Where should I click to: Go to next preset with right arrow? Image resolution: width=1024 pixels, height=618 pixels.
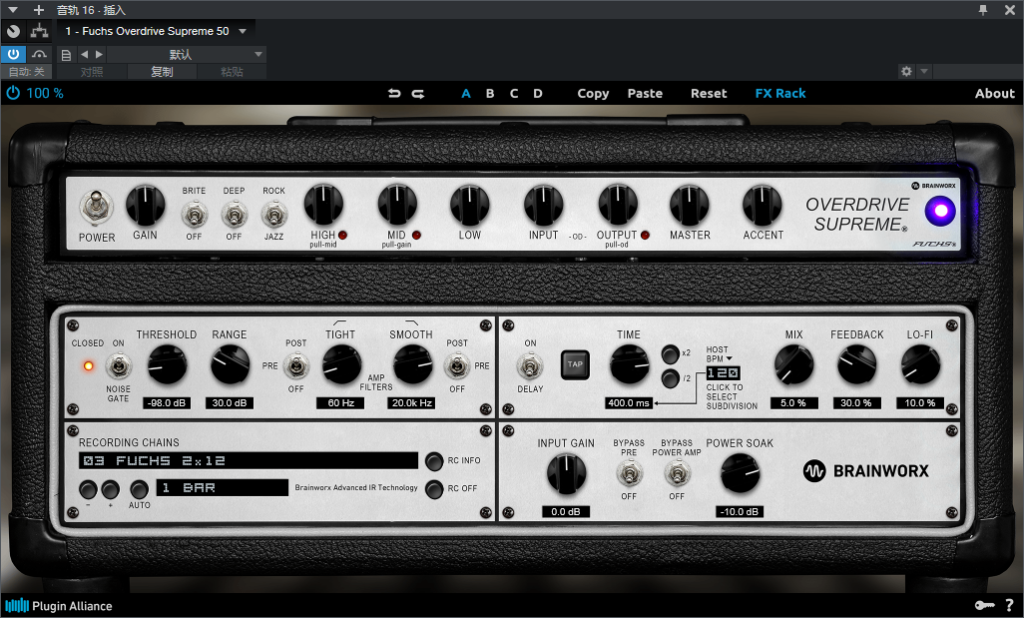coord(99,54)
